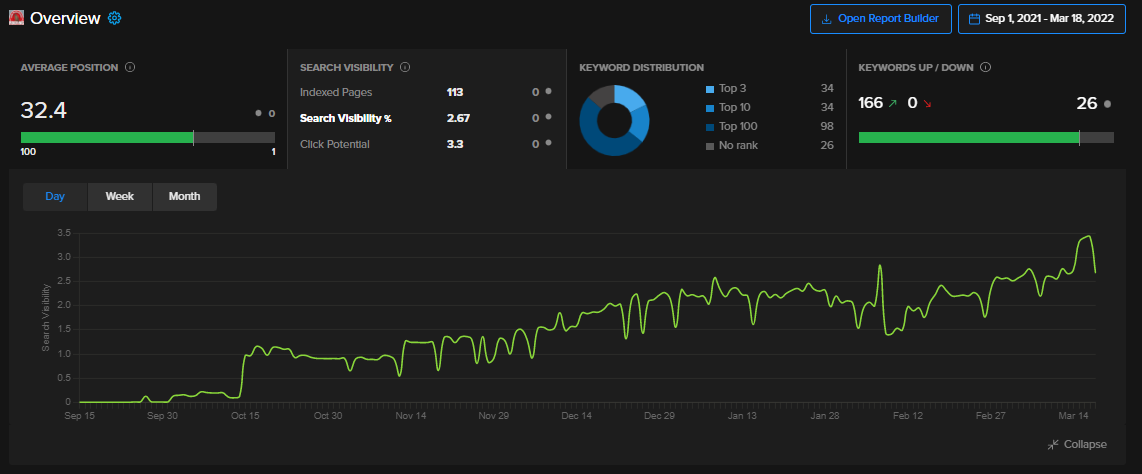Screen dimensions: 1142x474
Task: Click the Keywords Up / Down info icon
Action: 985,67
